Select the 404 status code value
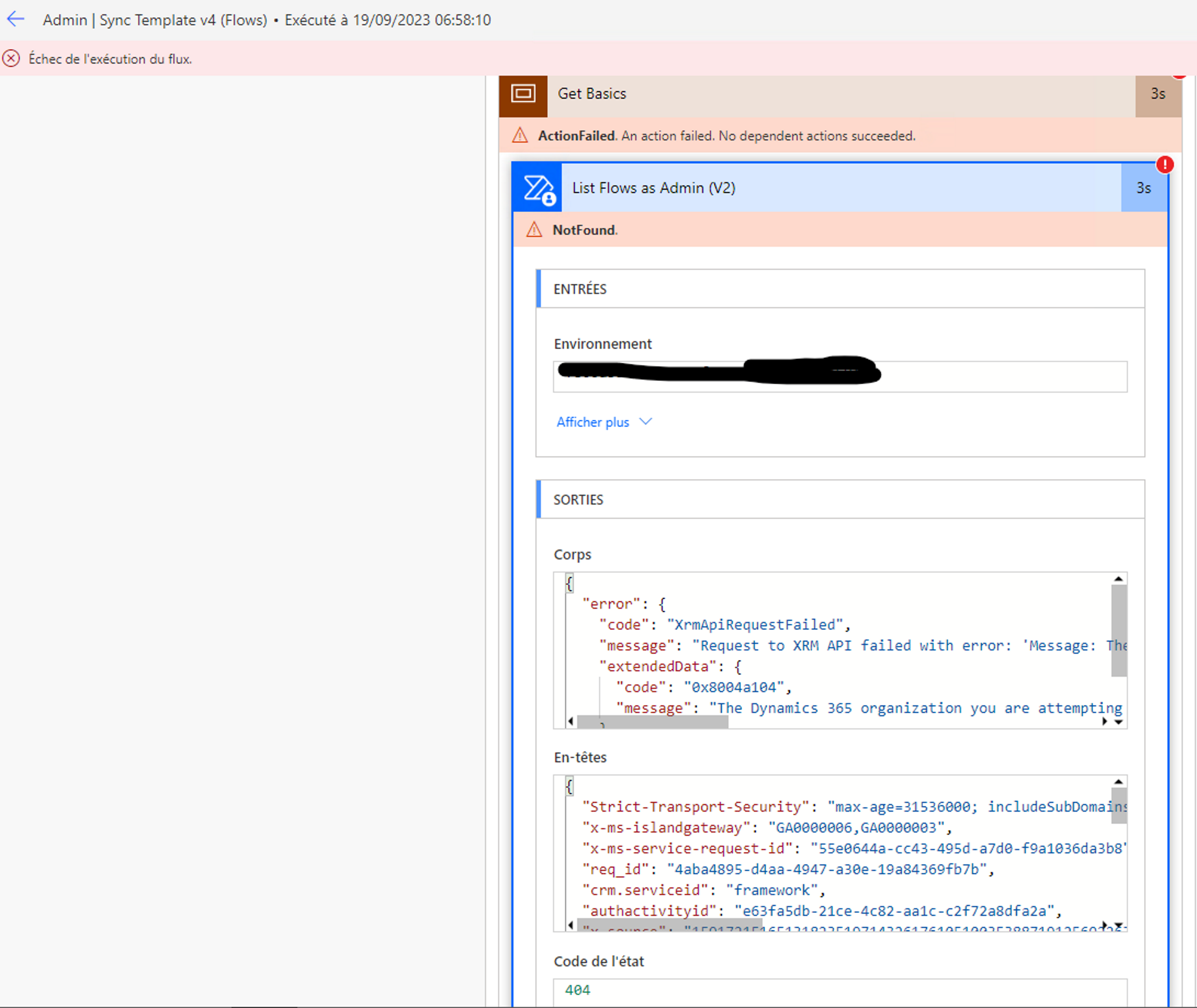The height and width of the screenshot is (1008, 1197). (x=577, y=990)
